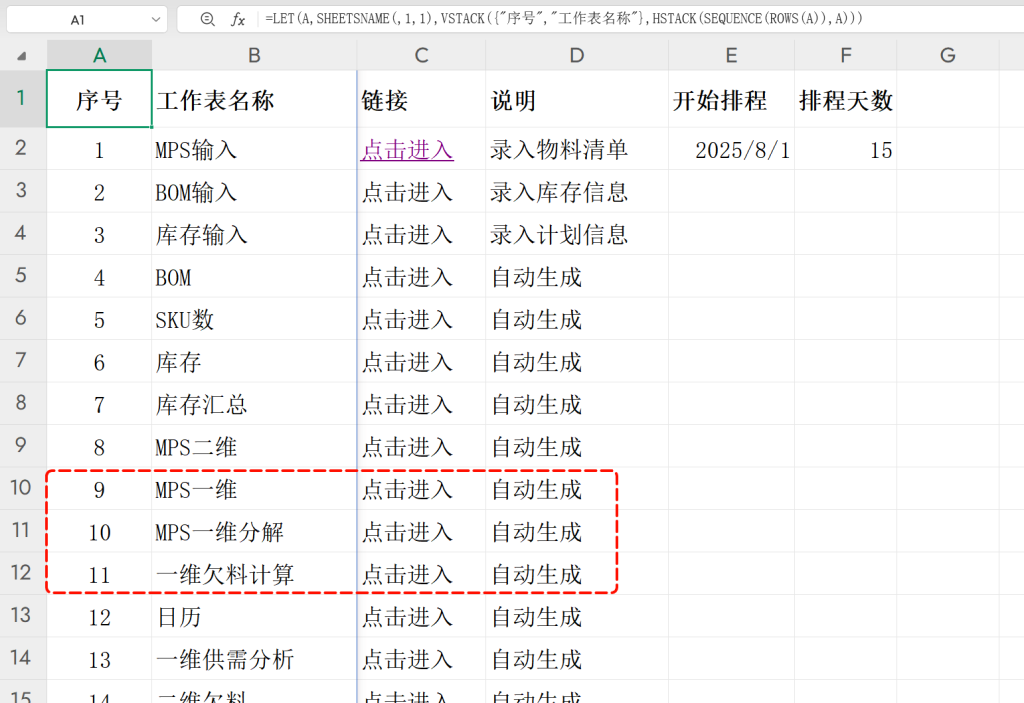Open the 点击进入 link for 库存输入
Screen dimensions: 1024x703
coord(407,235)
